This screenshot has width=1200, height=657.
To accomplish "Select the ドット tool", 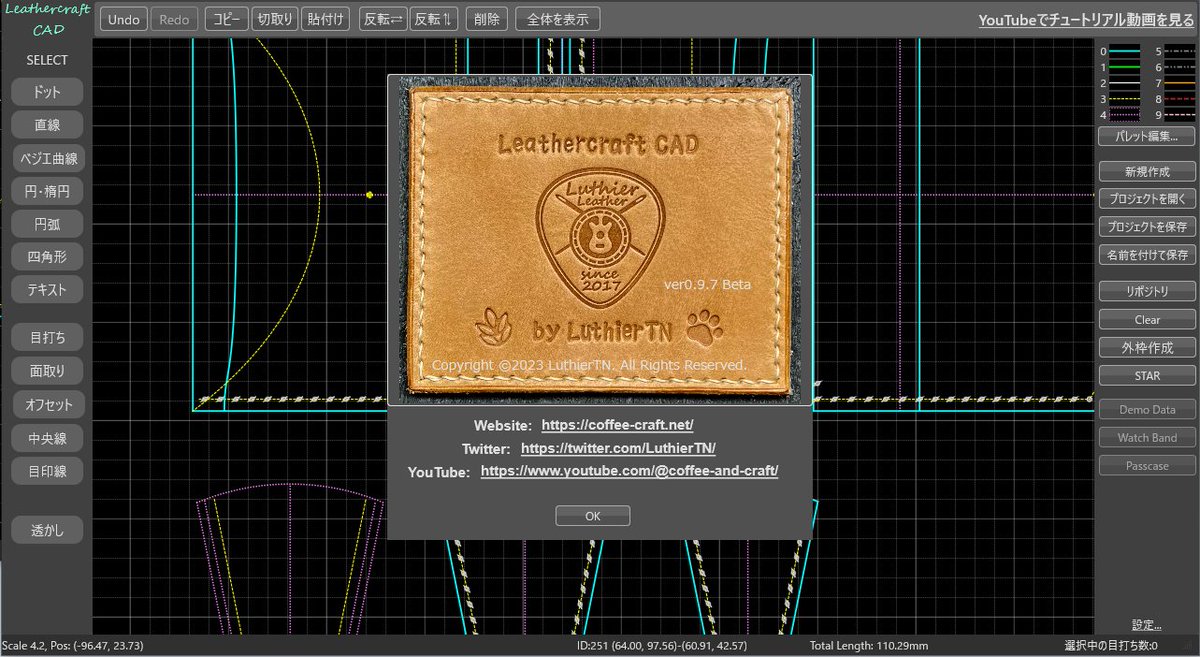I will pos(47,91).
